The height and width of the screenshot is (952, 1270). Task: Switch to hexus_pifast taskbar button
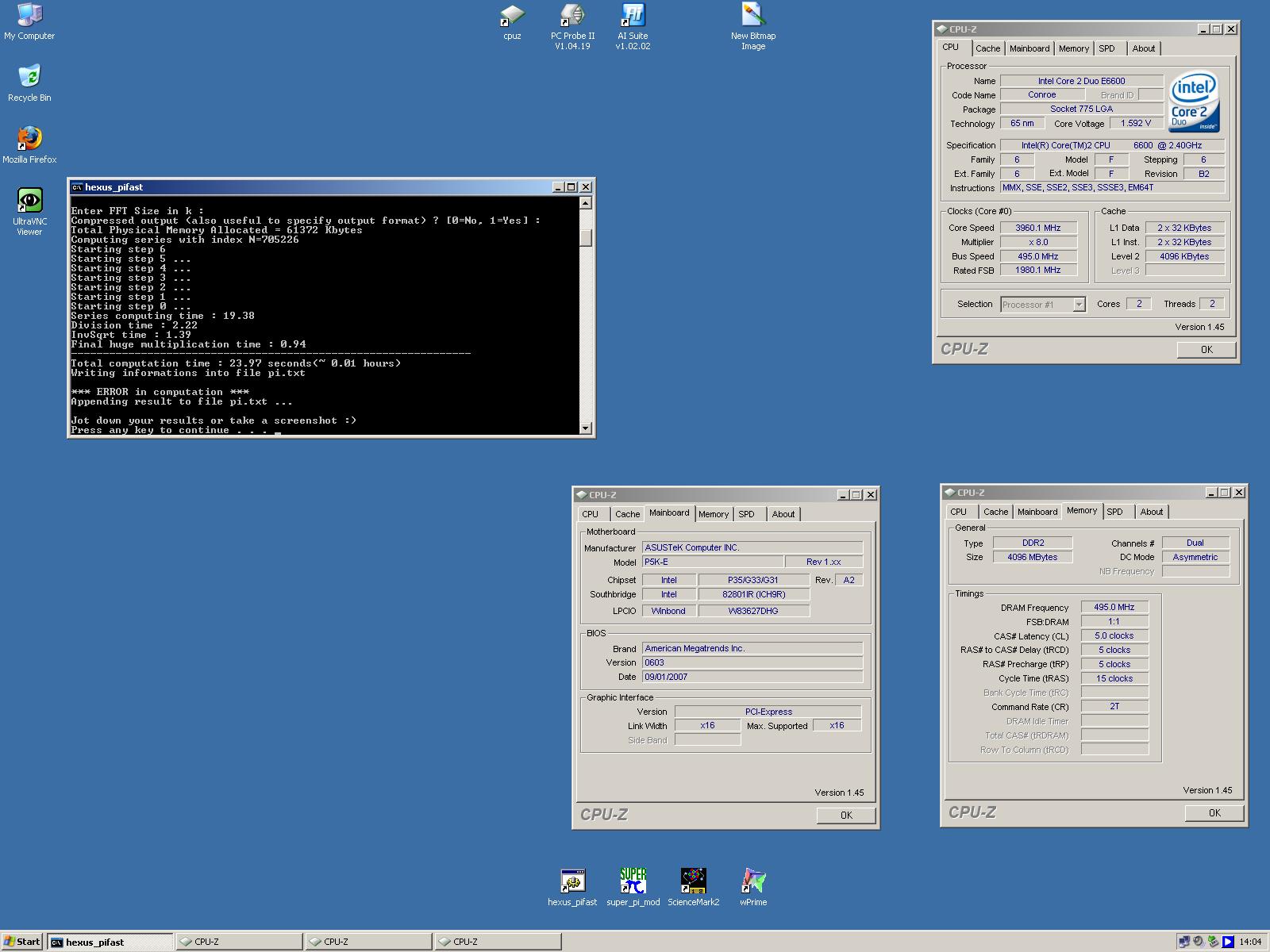click(x=110, y=942)
